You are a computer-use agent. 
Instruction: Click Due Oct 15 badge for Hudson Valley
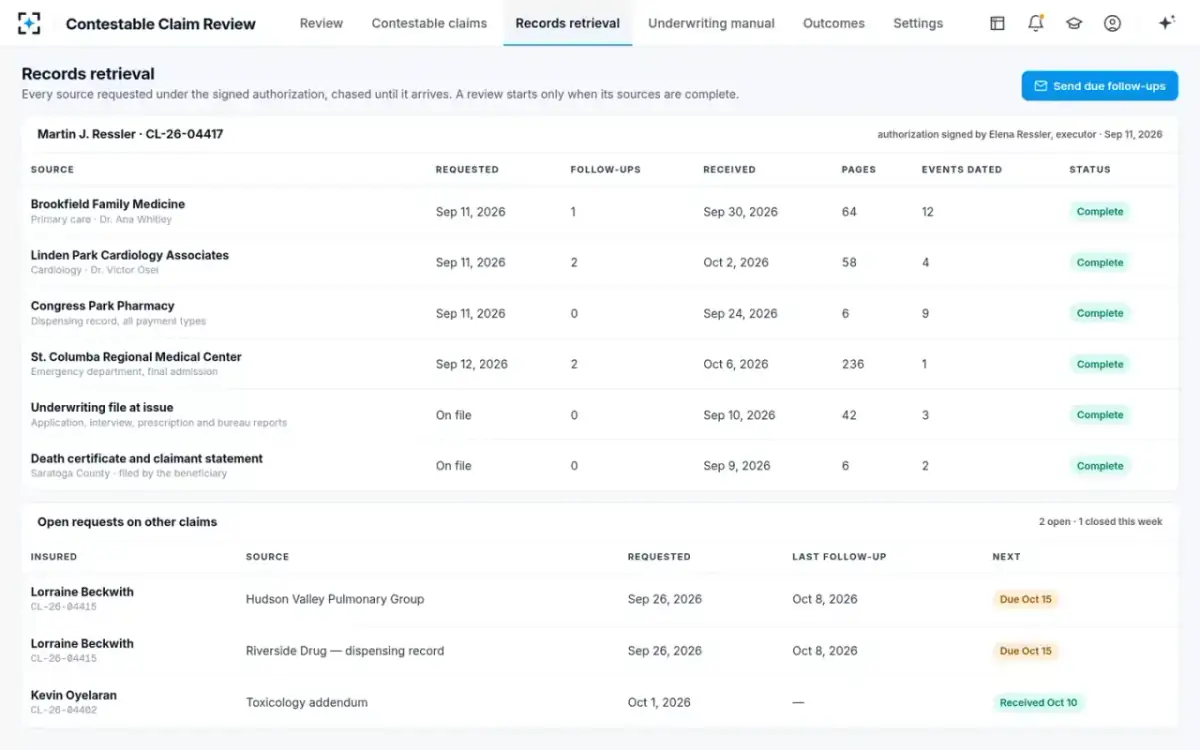pyautogui.click(x=1025, y=600)
